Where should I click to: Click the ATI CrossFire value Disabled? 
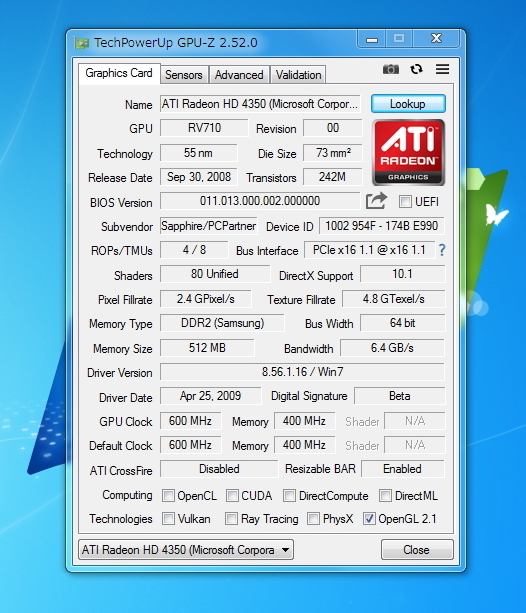219,469
